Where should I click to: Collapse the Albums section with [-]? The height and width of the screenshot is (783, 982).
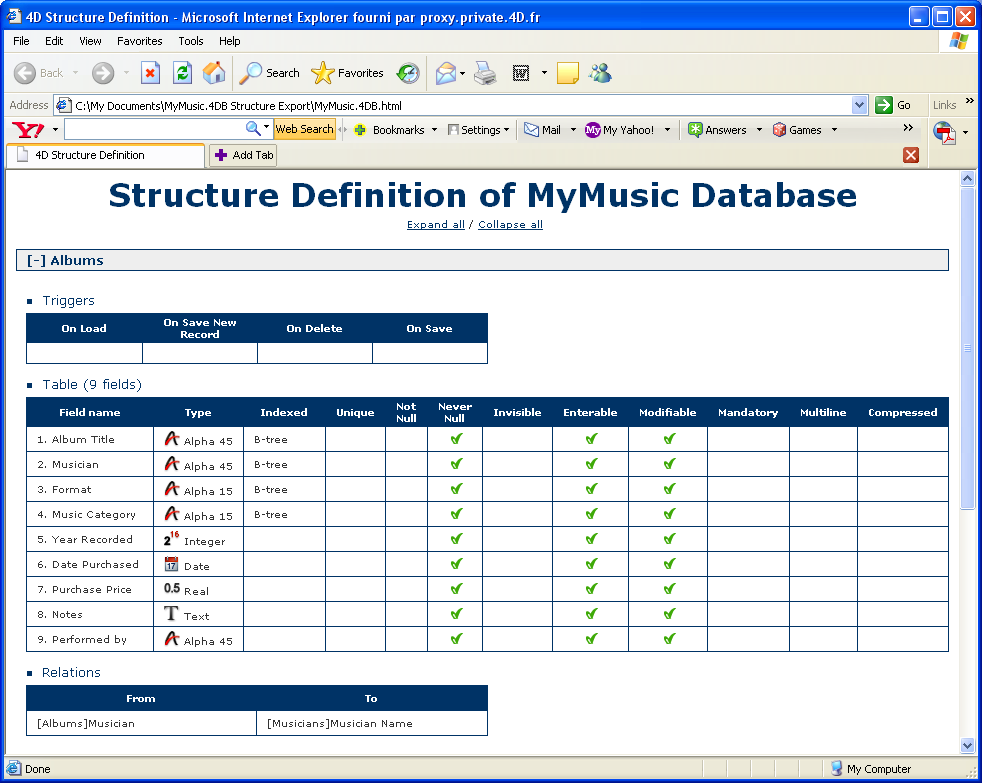tap(36, 260)
